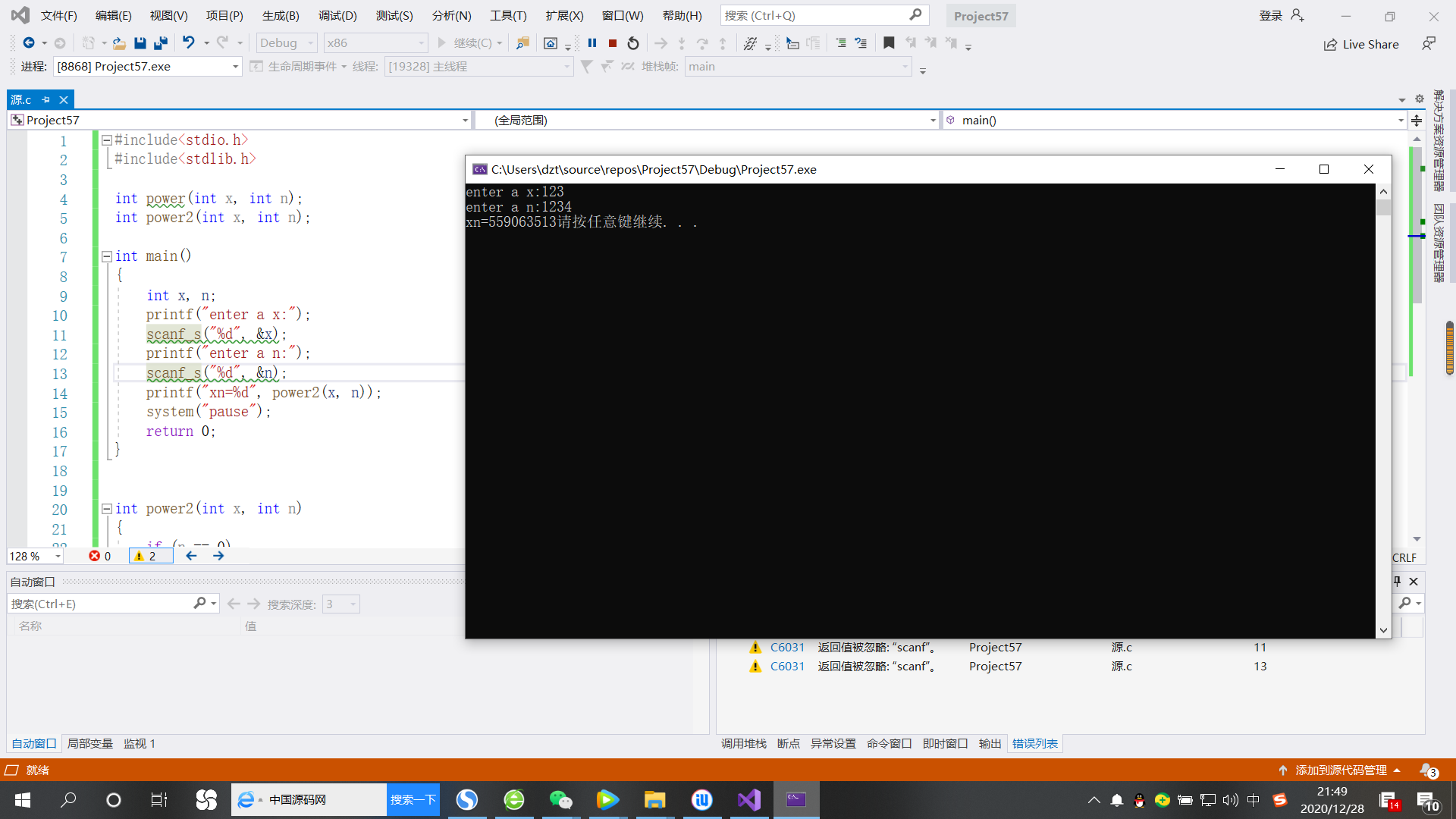Click the Save file icon
This screenshot has width=1456, height=819.
[x=140, y=43]
